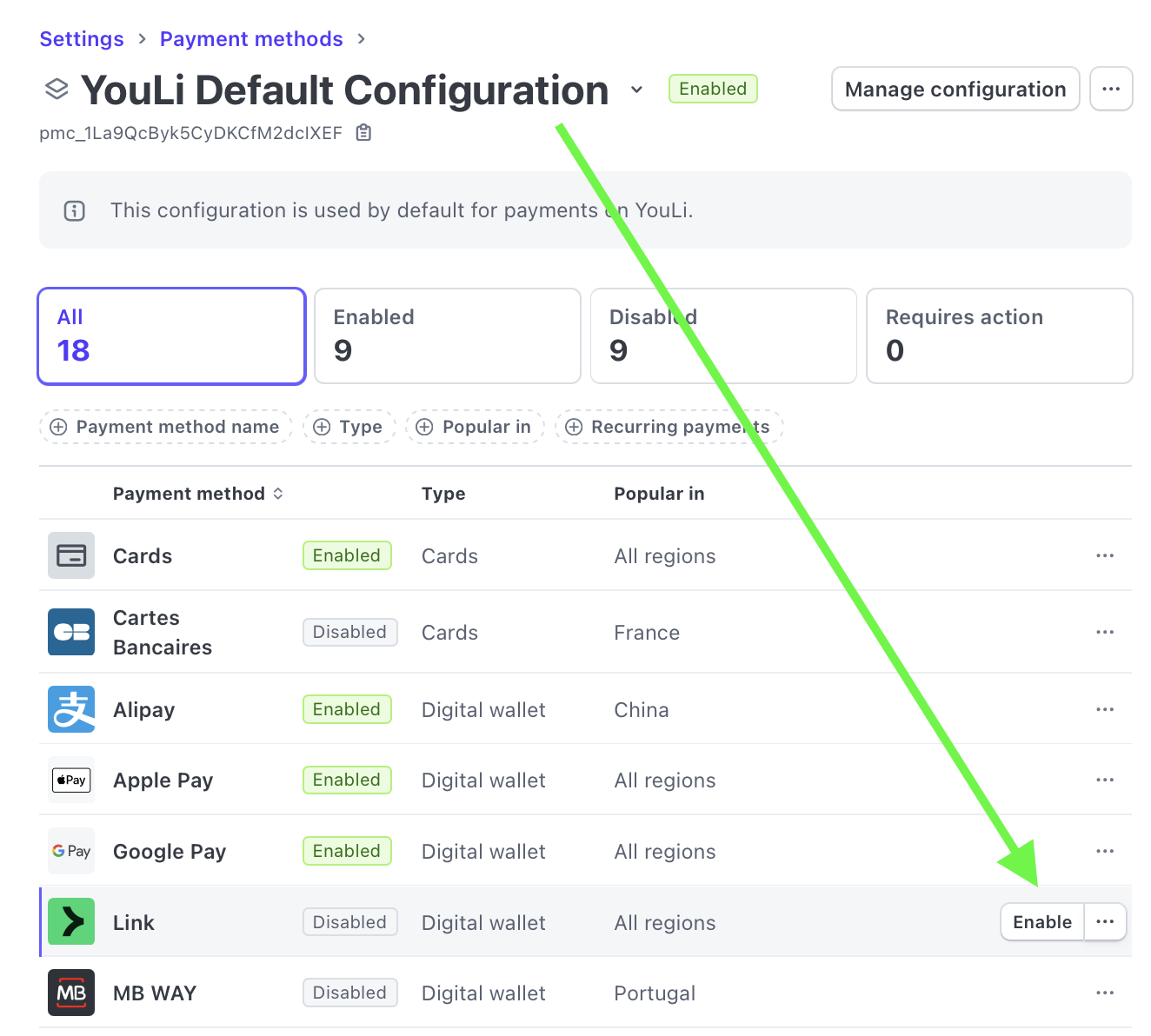The height and width of the screenshot is (1036, 1151).
Task: Add a Payment method name filter
Action: tap(165, 427)
